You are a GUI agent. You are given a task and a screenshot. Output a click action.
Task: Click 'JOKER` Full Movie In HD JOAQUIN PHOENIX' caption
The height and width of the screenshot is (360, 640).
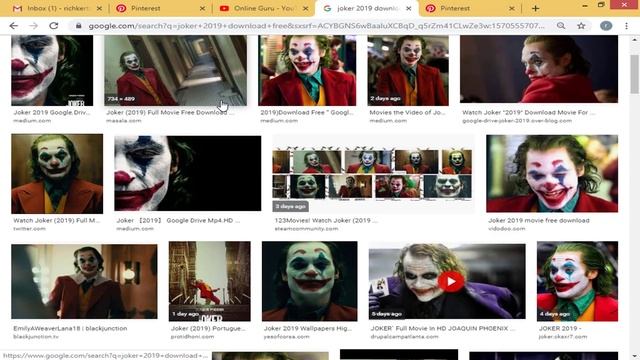click(443, 328)
